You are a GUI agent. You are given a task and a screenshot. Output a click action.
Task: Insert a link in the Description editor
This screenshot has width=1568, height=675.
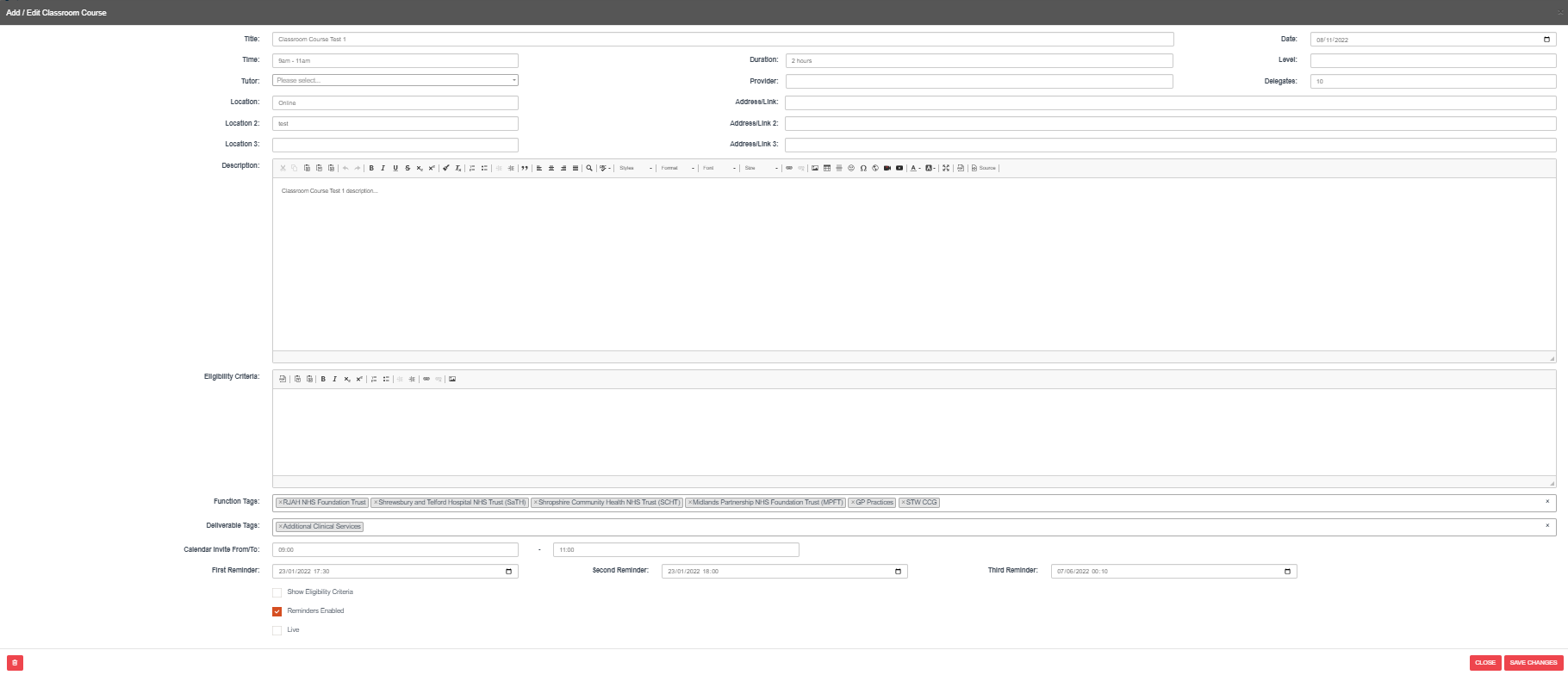pos(789,169)
